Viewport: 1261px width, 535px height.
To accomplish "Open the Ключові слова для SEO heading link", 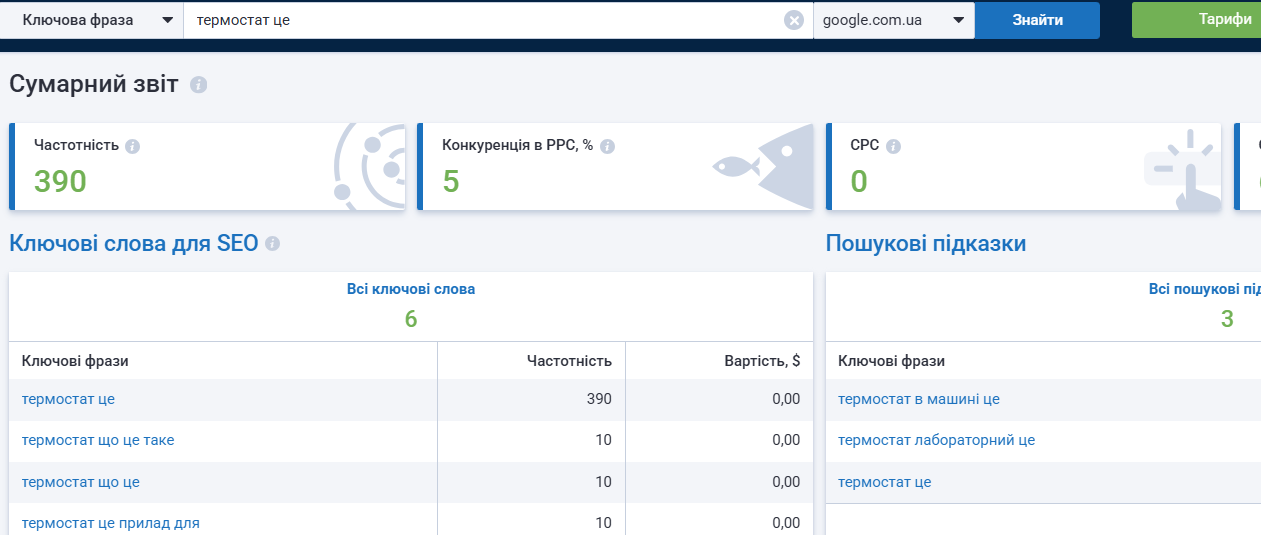I will pos(134,243).
